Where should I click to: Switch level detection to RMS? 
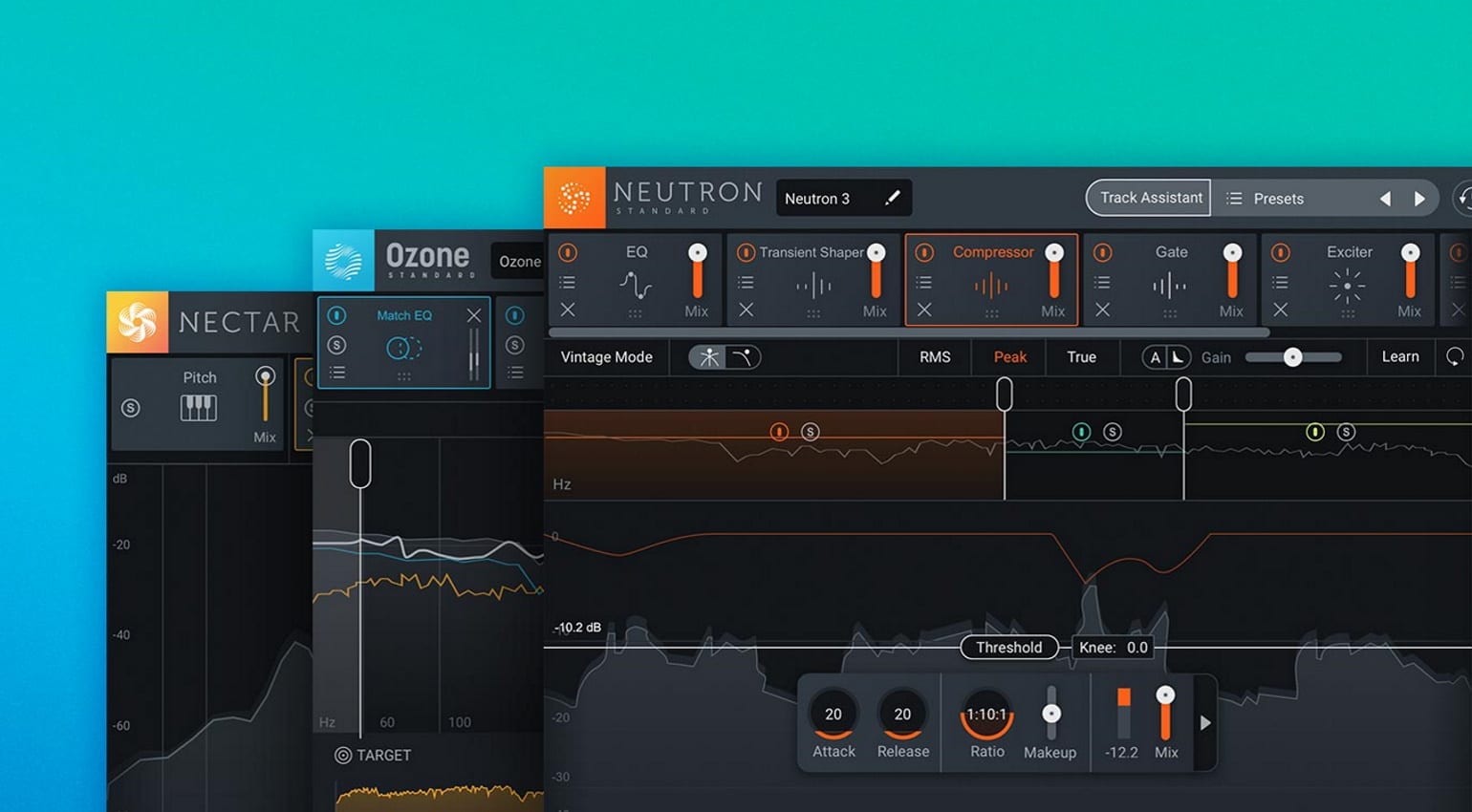tap(935, 357)
